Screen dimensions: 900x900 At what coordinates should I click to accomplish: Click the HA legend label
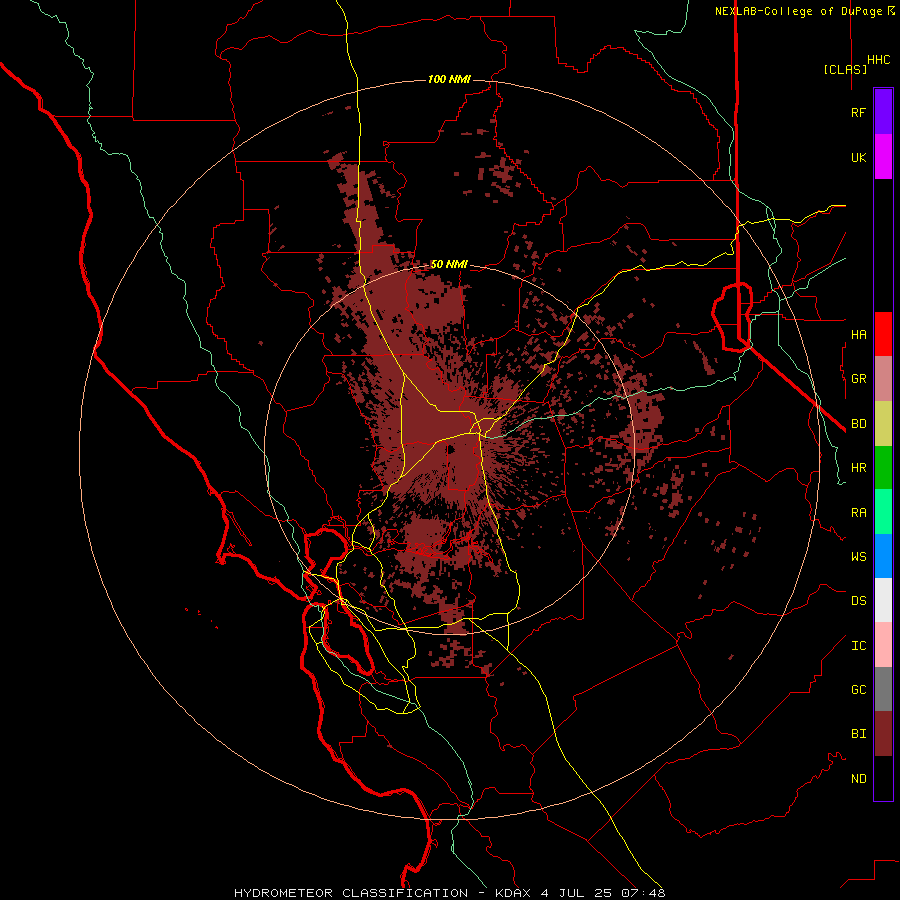point(858,334)
